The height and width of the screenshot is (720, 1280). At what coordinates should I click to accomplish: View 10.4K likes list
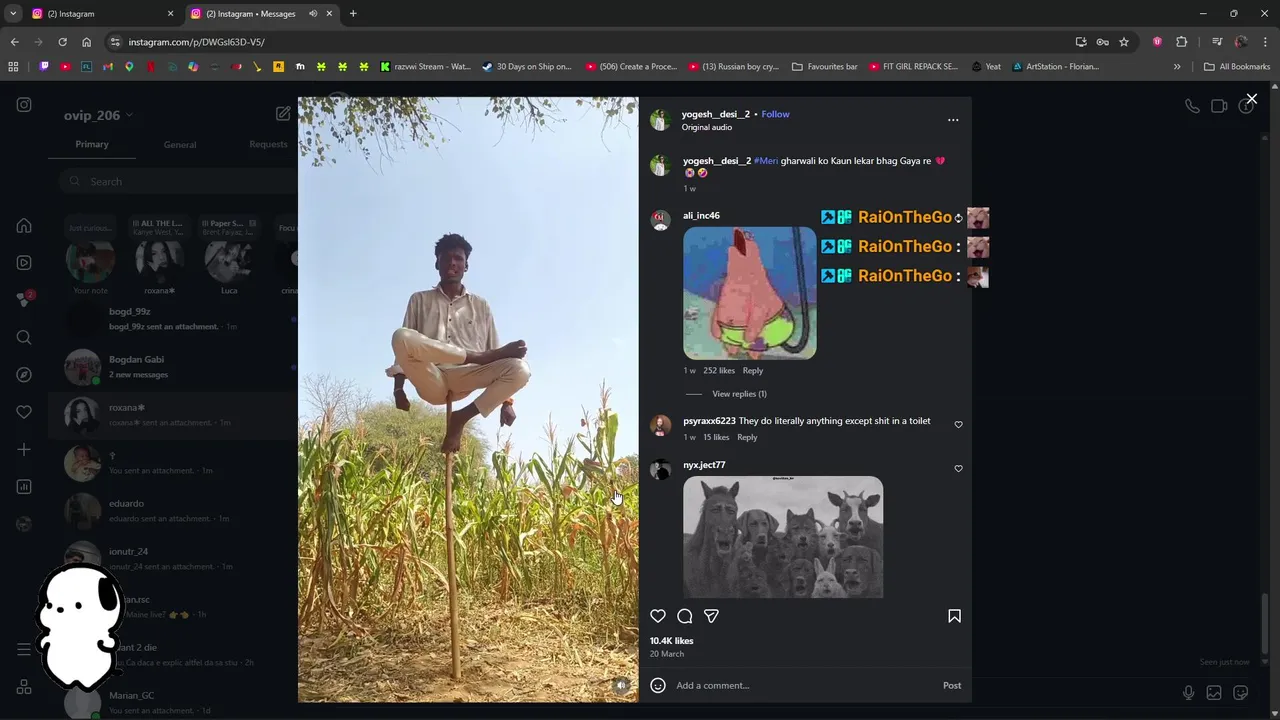(x=671, y=641)
